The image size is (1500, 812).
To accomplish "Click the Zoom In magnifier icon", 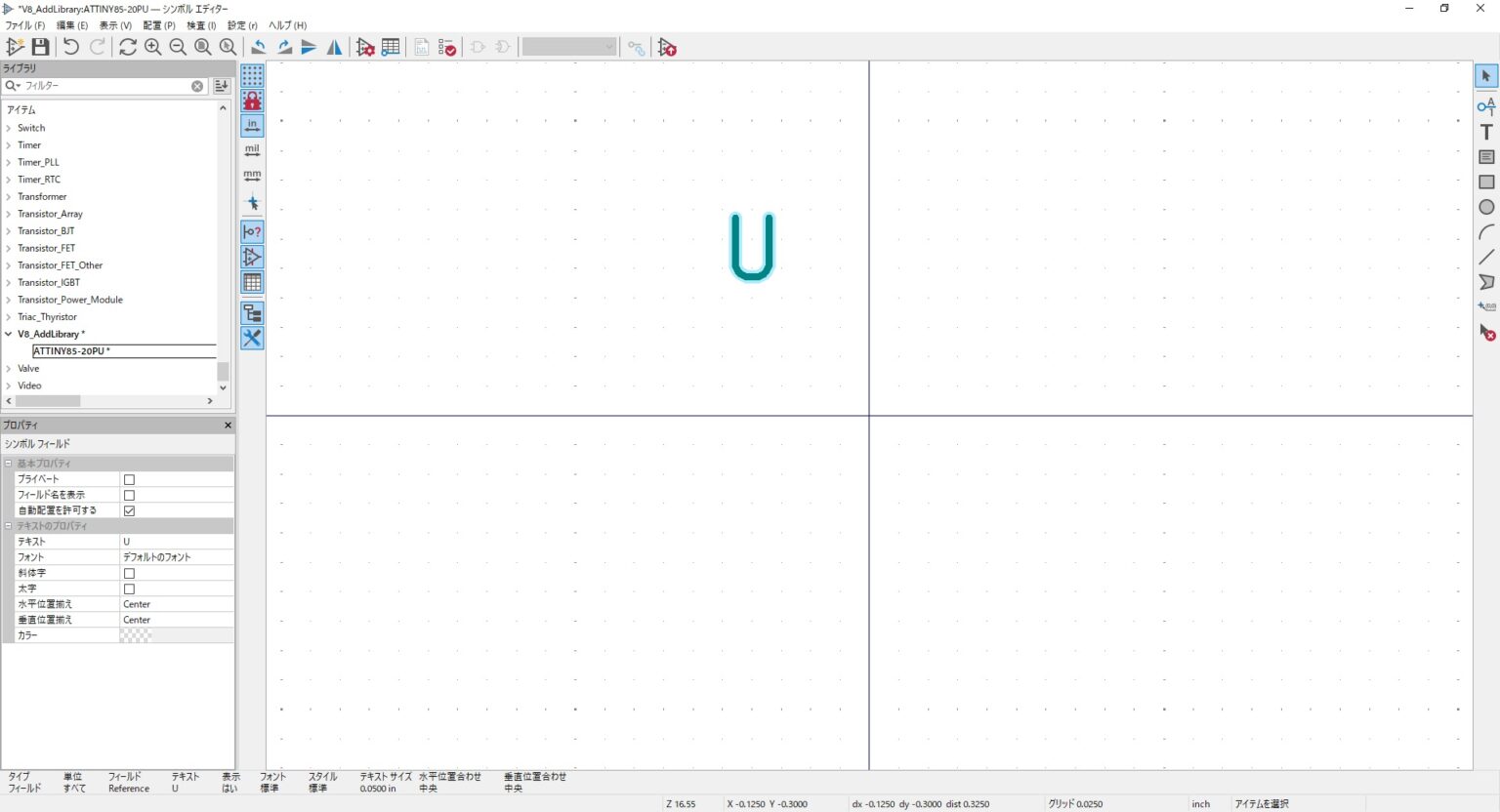I will pyautogui.click(x=153, y=47).
